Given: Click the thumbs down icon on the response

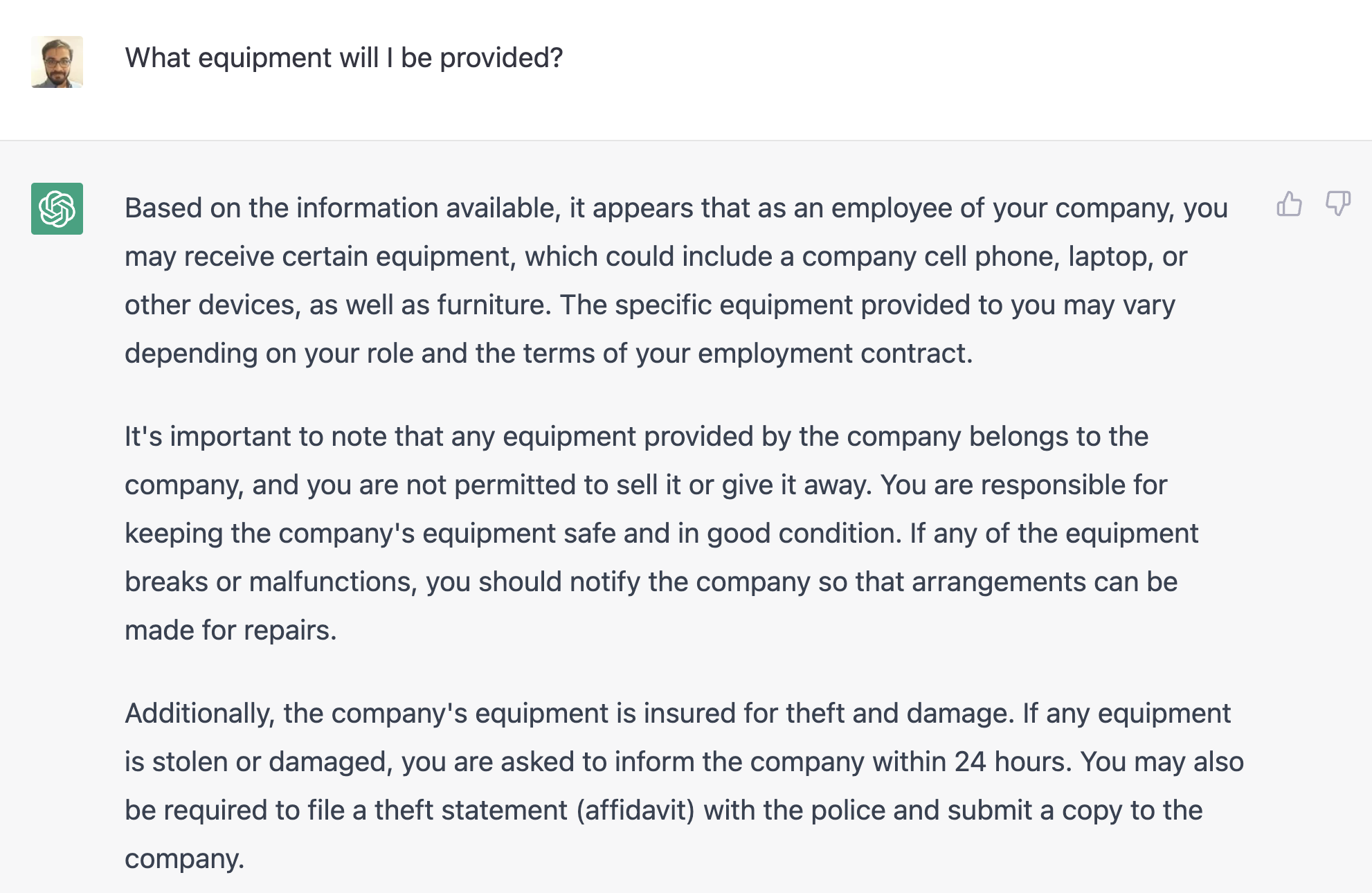Looking at the screenshot, I should (x=1337, y=204).
